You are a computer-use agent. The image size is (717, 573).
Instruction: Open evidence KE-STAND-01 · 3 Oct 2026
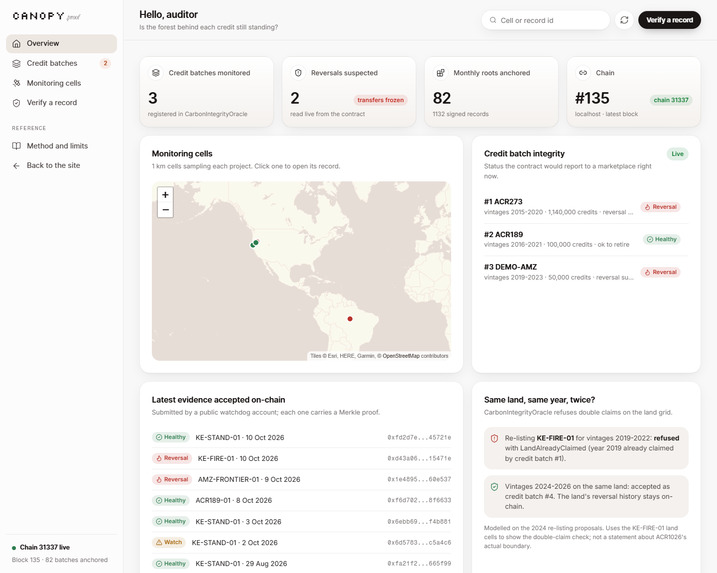click(x=301, y=521)
